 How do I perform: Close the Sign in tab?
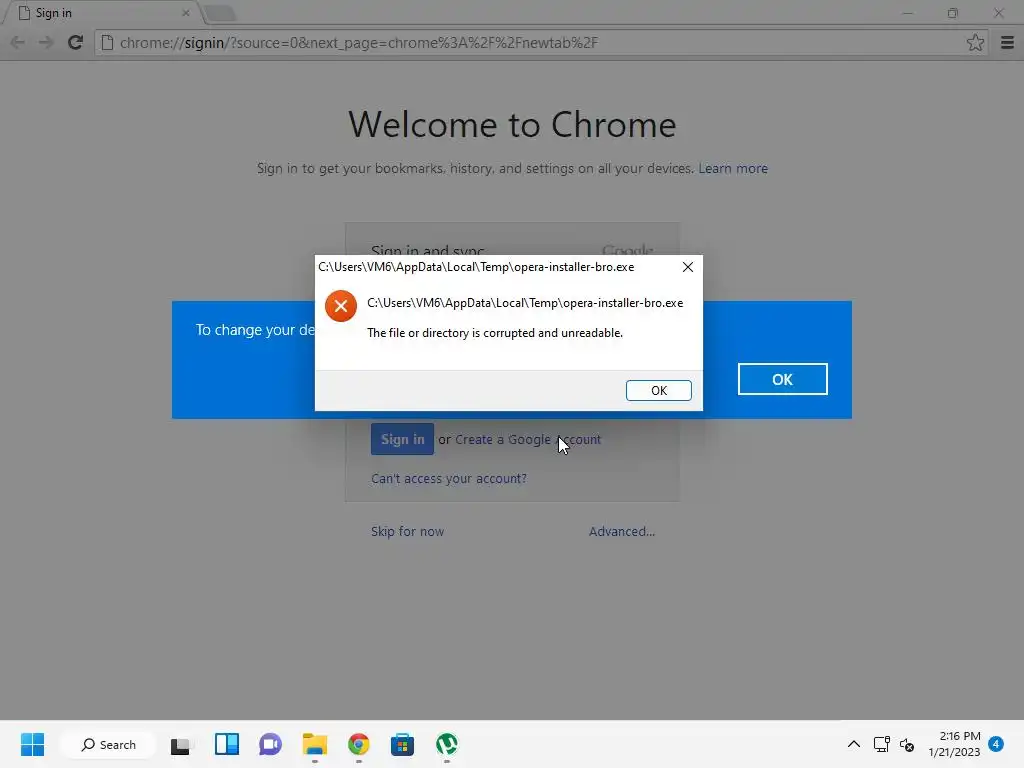(x=185, y=13)
